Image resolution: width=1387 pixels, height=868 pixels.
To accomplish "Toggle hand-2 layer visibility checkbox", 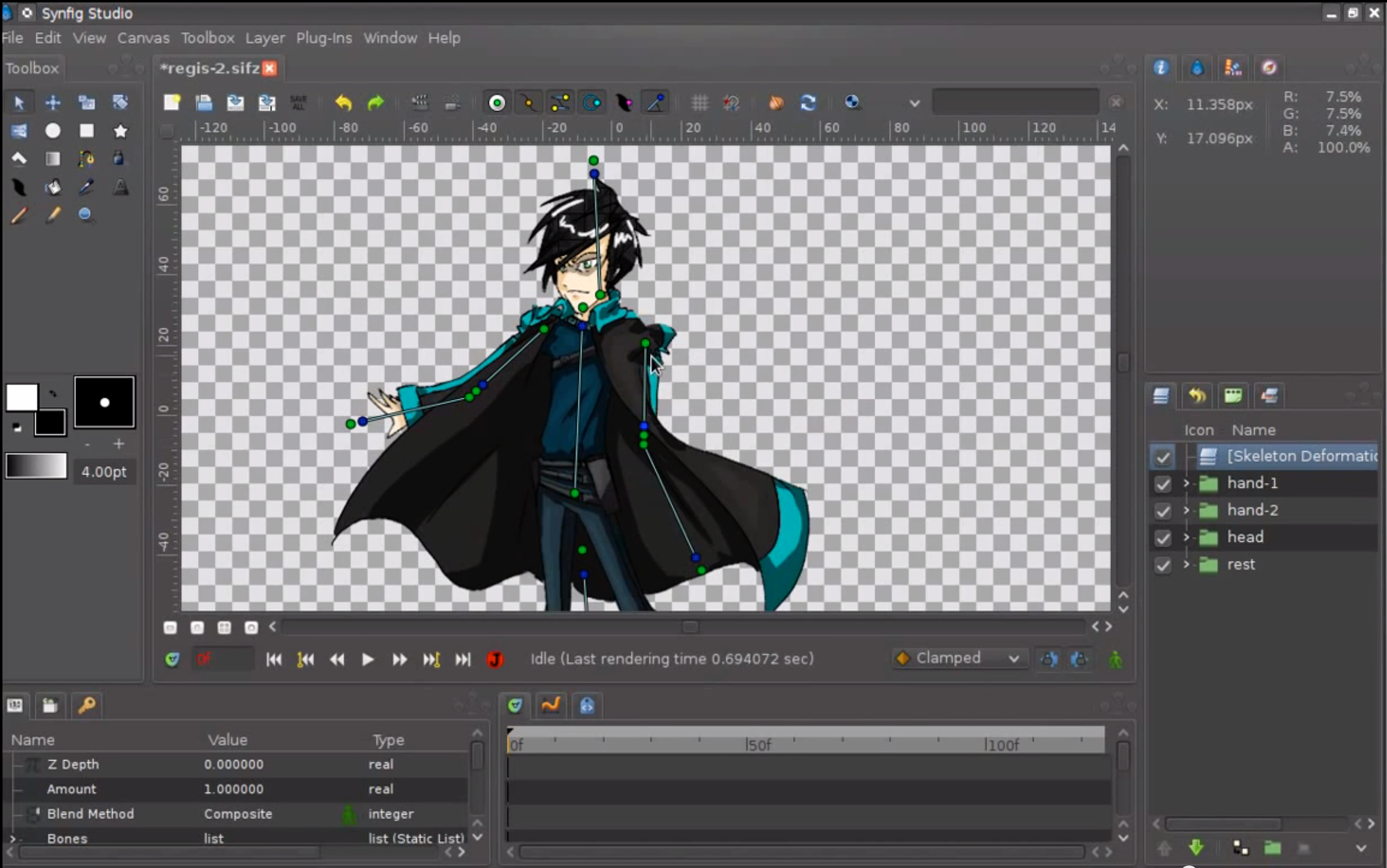I will tap(1163, 511).
